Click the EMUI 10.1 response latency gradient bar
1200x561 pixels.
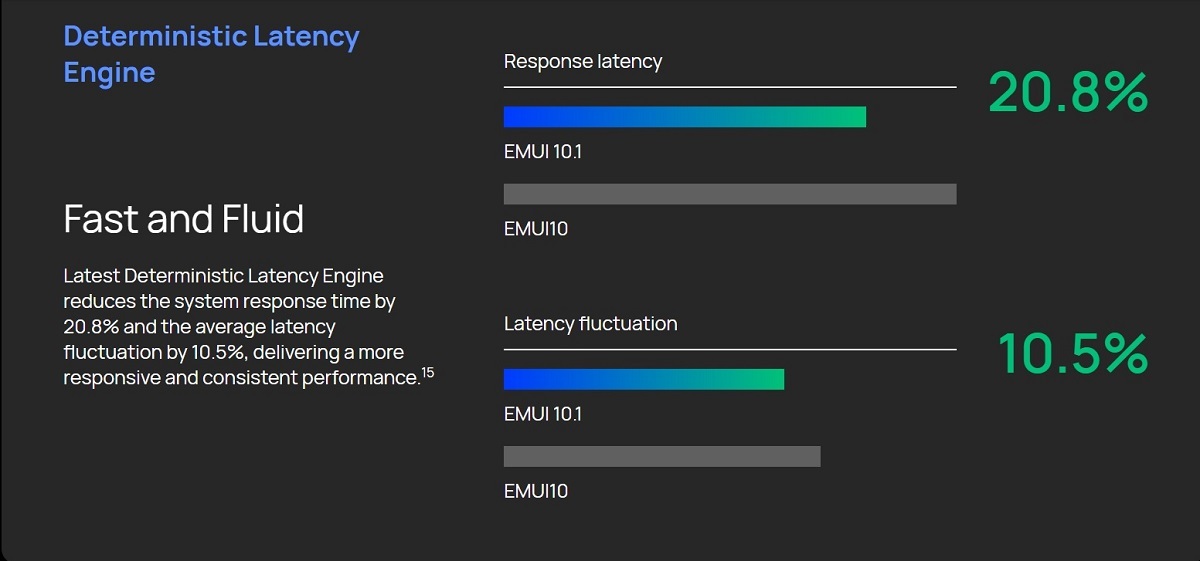coord(685,117)
